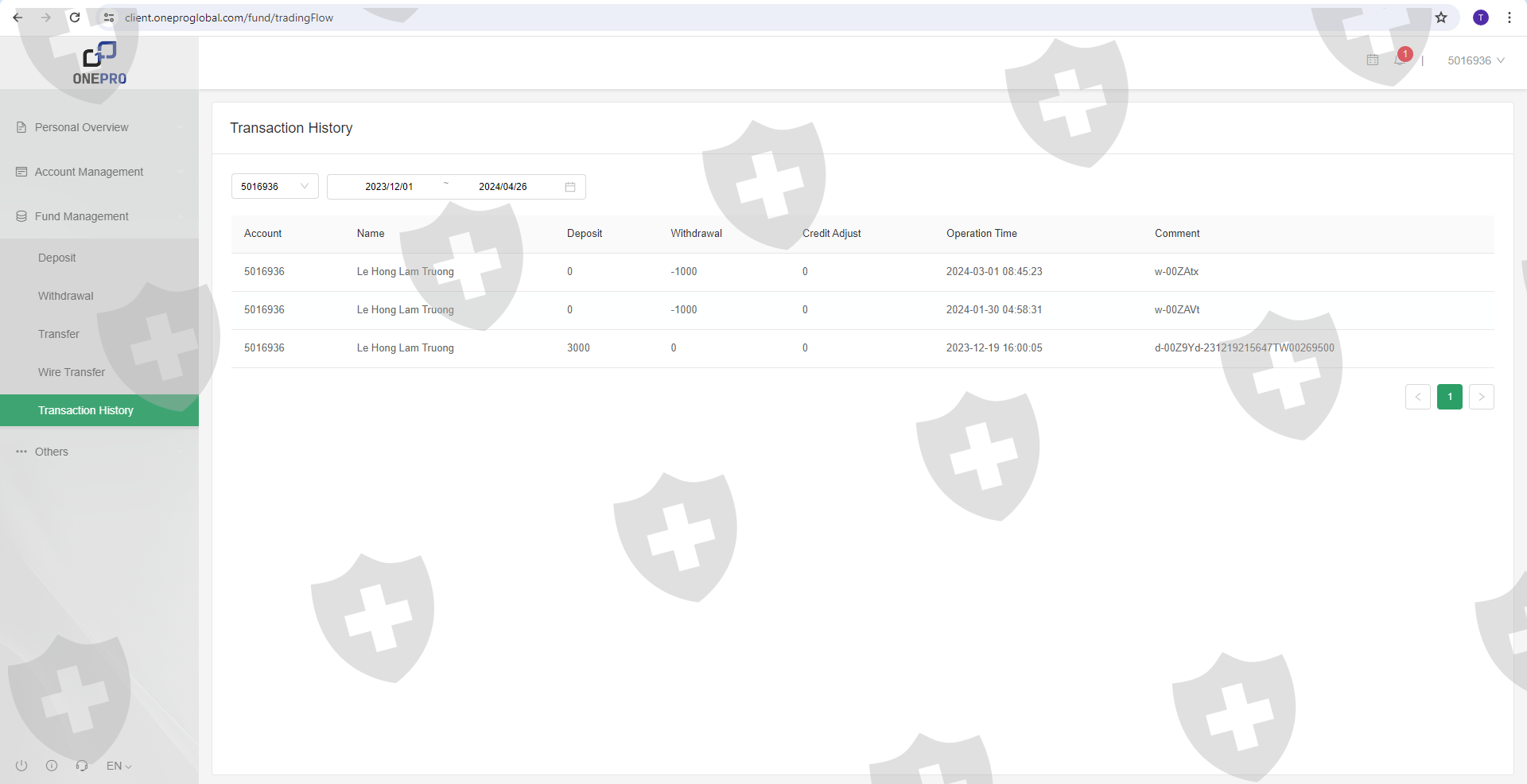Screen dimensions: 1527x784
Task: Expand the Account Management menu
Action: (99, 172)
